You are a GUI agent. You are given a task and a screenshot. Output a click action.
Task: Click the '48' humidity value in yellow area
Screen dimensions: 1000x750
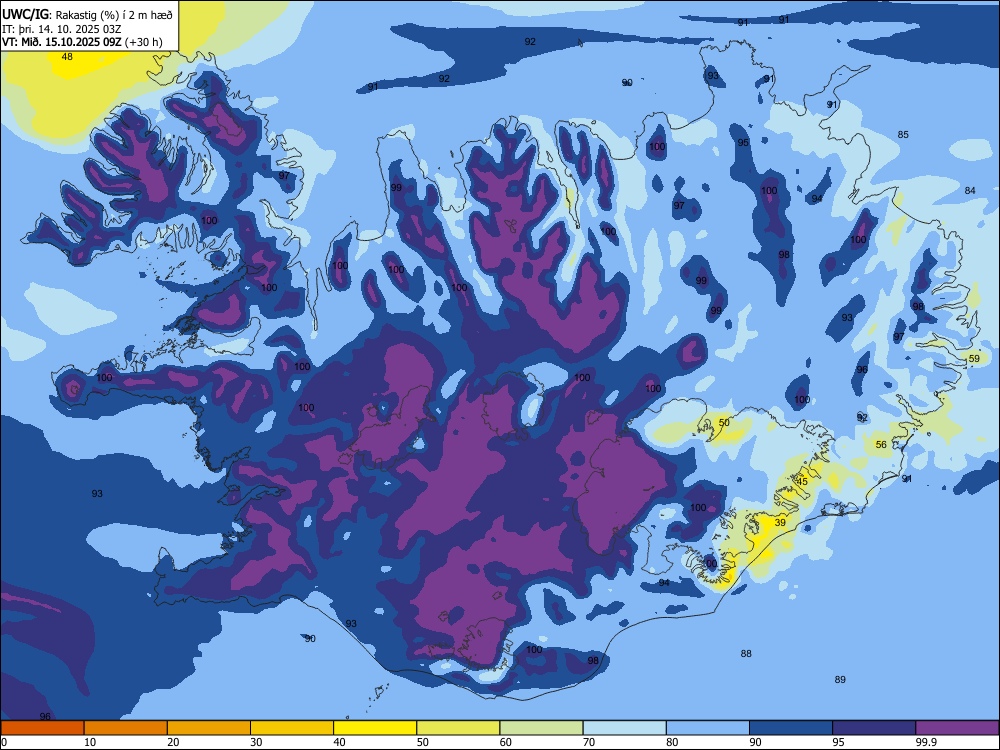click(x=67, y=57)
